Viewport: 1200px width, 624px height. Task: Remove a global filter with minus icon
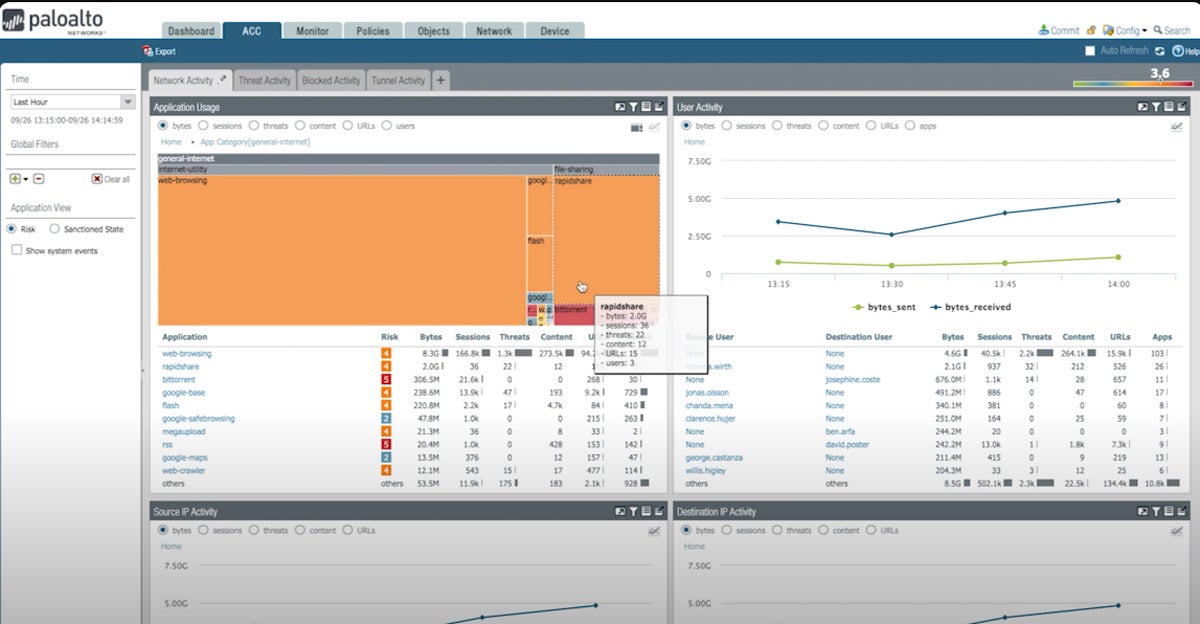tap(38, 179)
